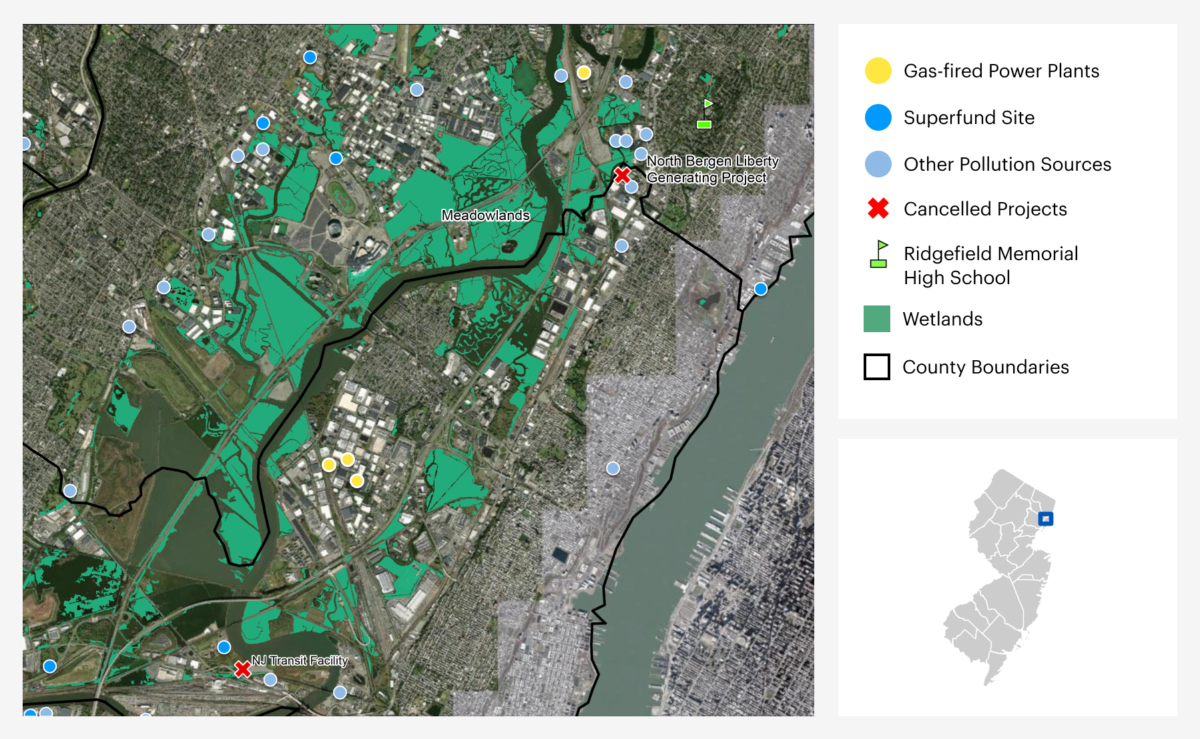Click the NJ Transit Facility map label
The image size is (1200, 739).
299,660
